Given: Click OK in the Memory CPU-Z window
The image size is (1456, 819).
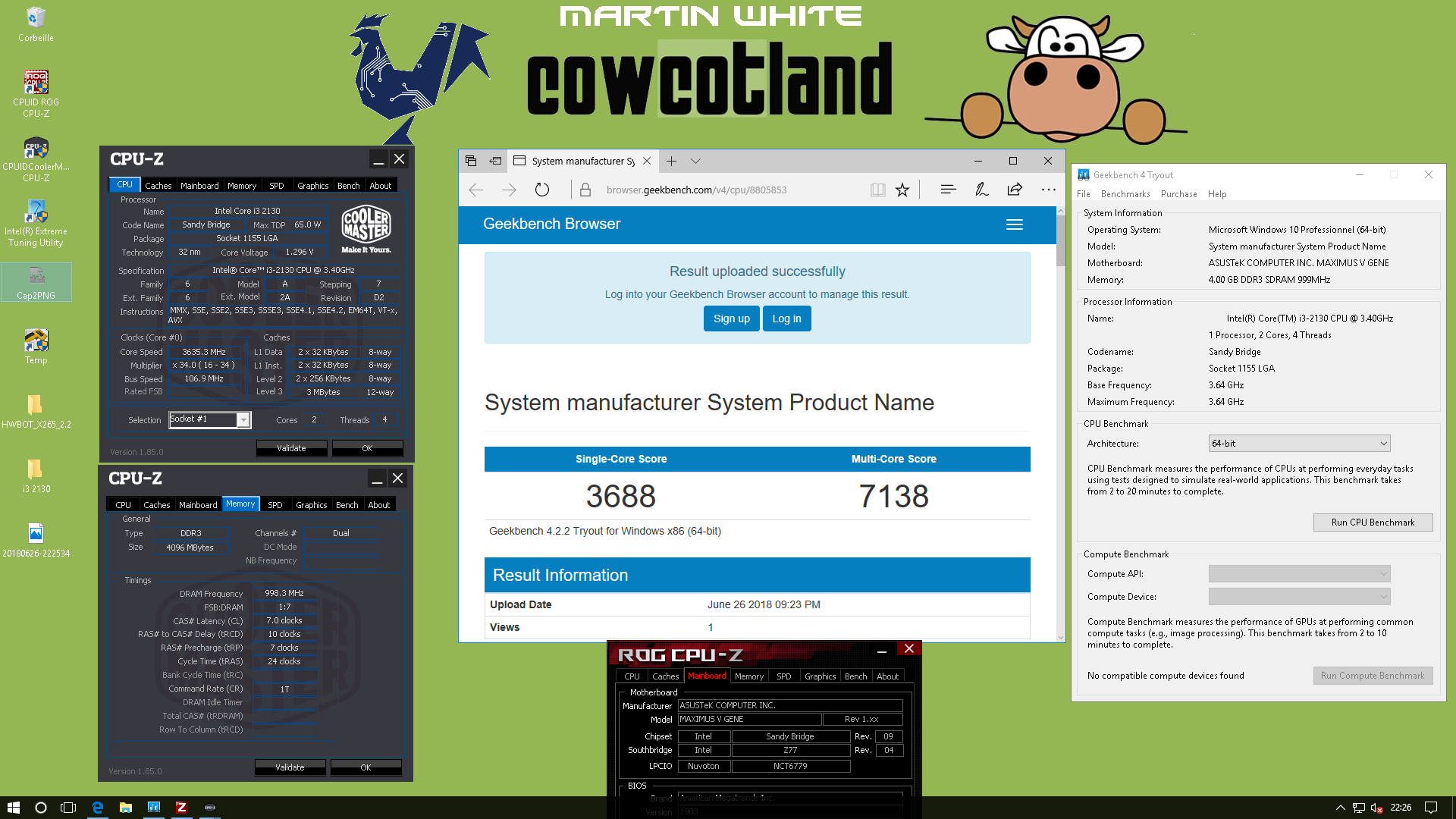Looking at the screenshot, I should (366, 767).
